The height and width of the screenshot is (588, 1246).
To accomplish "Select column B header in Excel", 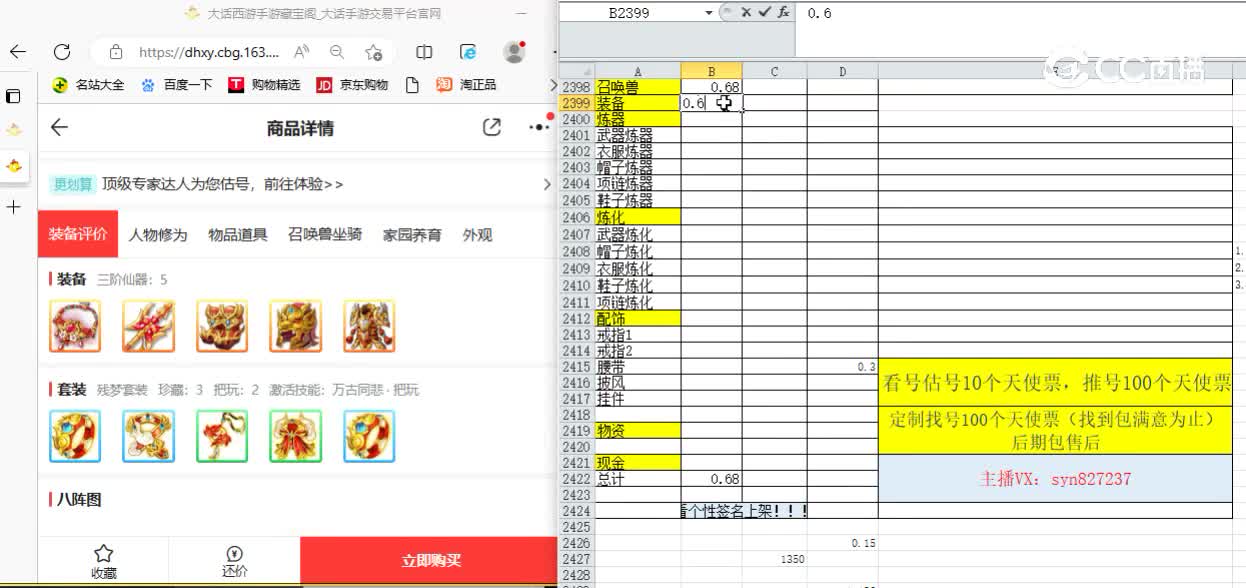I will point(711,71).
